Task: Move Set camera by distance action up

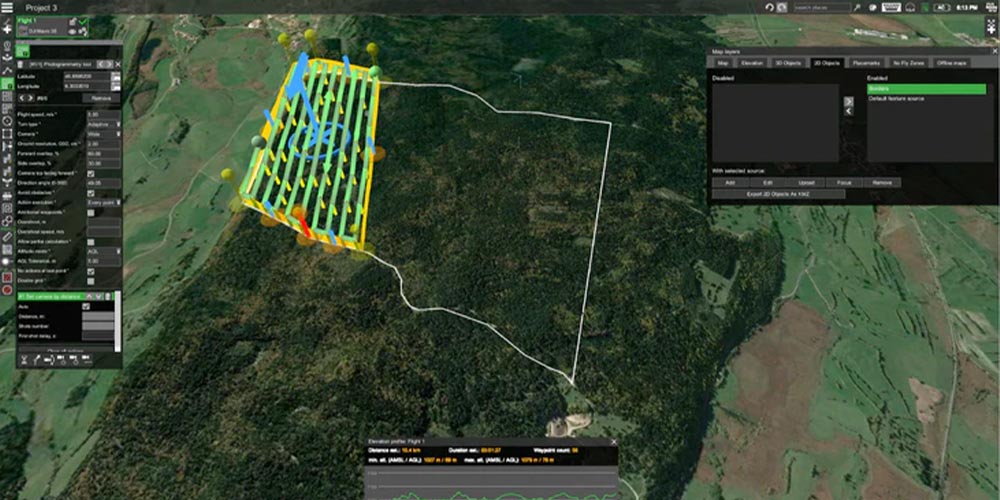Action: pos(89,297)
